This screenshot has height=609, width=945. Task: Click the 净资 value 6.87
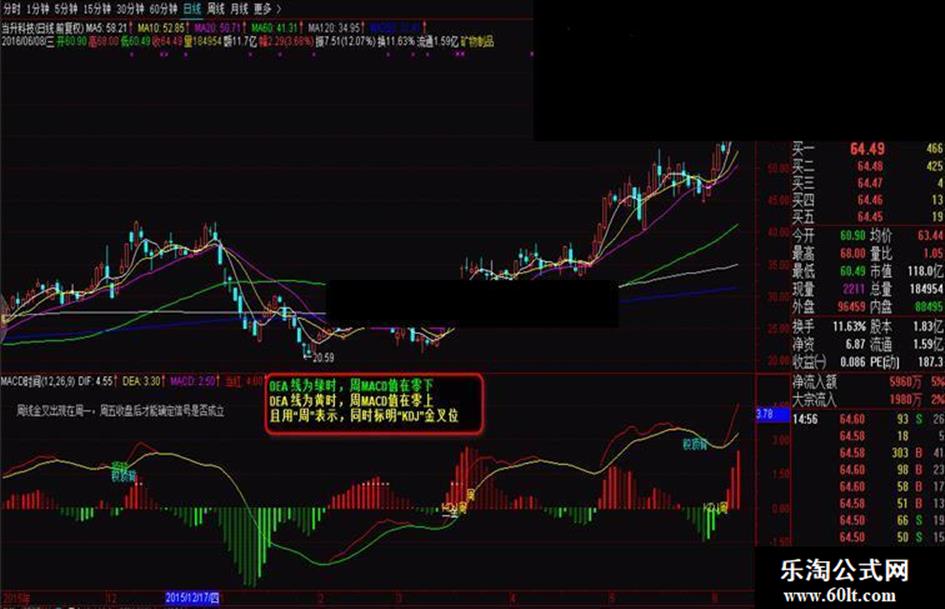(x=856, y=344)
